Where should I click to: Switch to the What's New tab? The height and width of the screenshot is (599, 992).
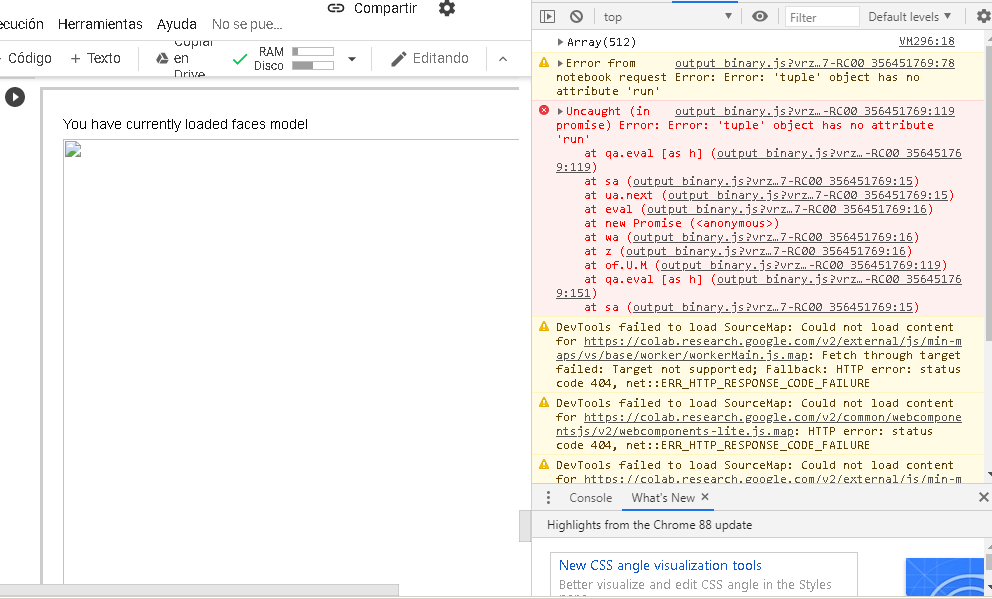[x=662, y=498]
